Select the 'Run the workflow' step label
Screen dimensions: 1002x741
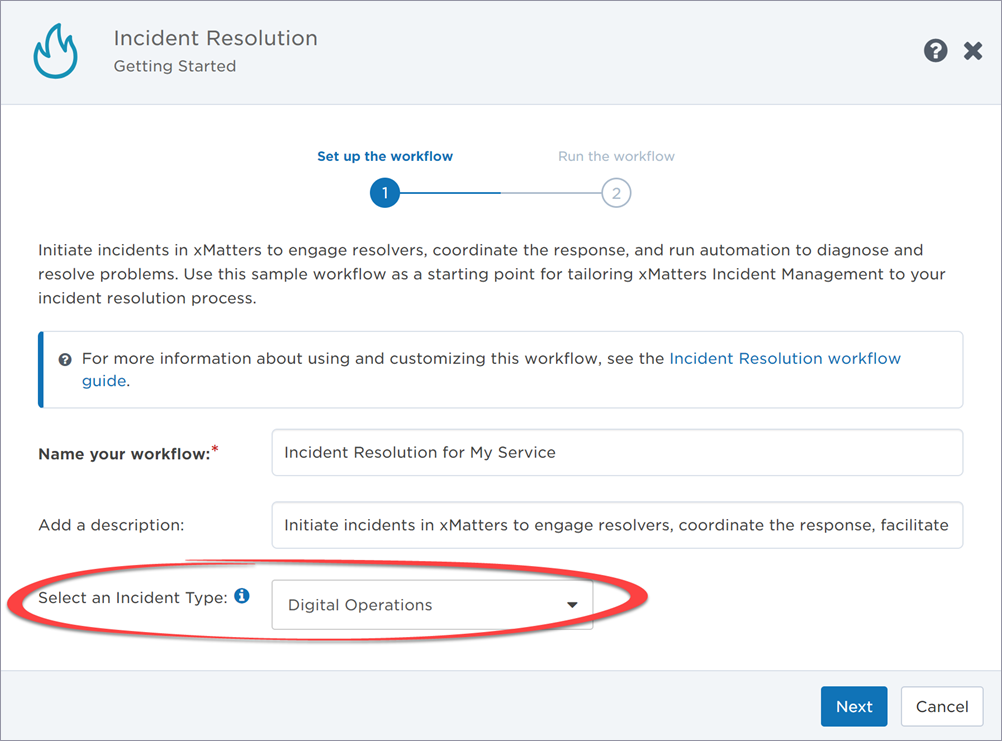point(616,156)
